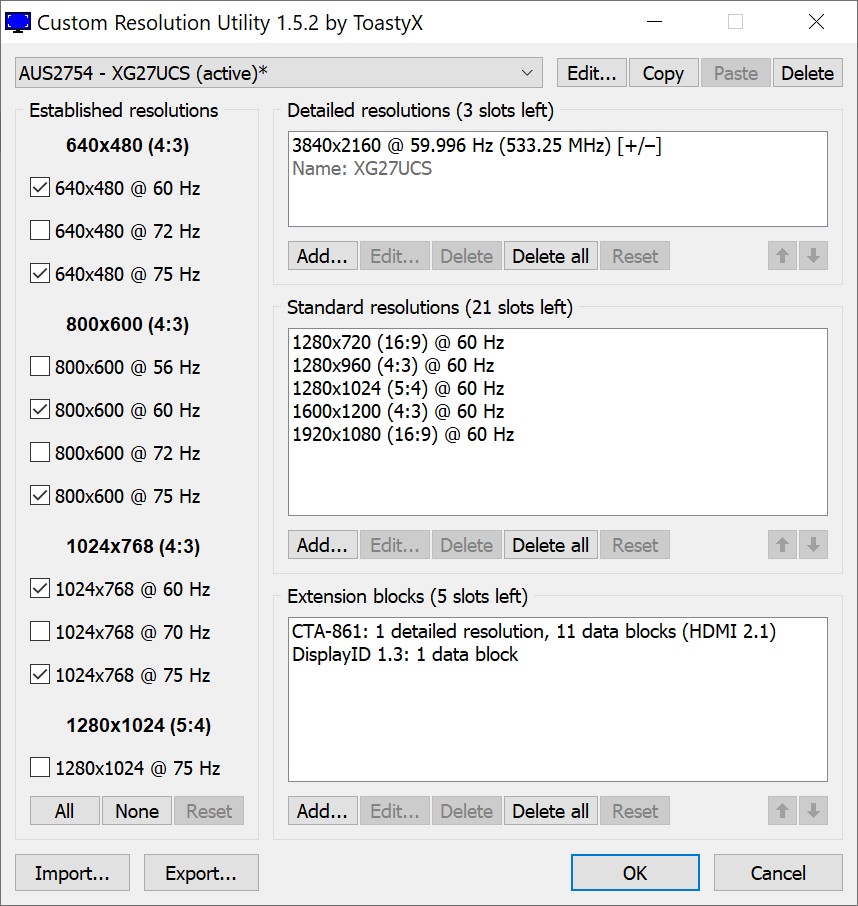Delete all standard resolutions

550,545
